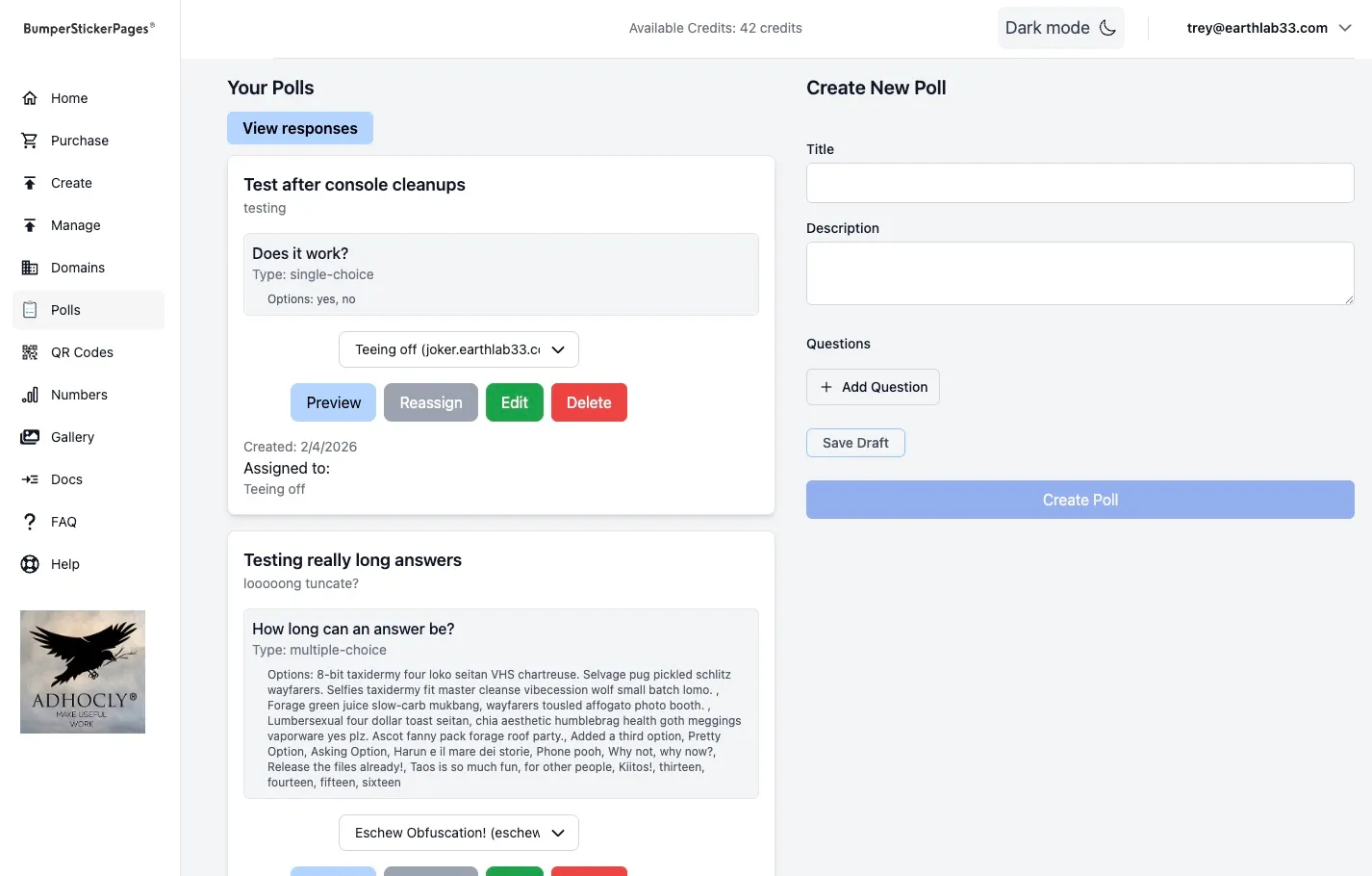Click How long can an answer be? question

[353, 629]
